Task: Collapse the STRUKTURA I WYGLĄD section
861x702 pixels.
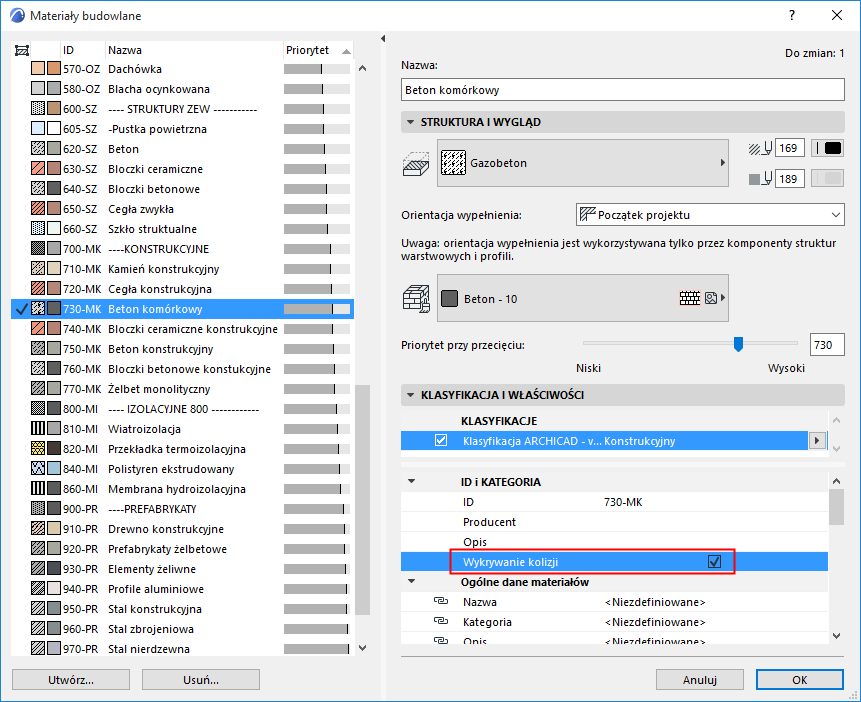Action: coord(410,122)
